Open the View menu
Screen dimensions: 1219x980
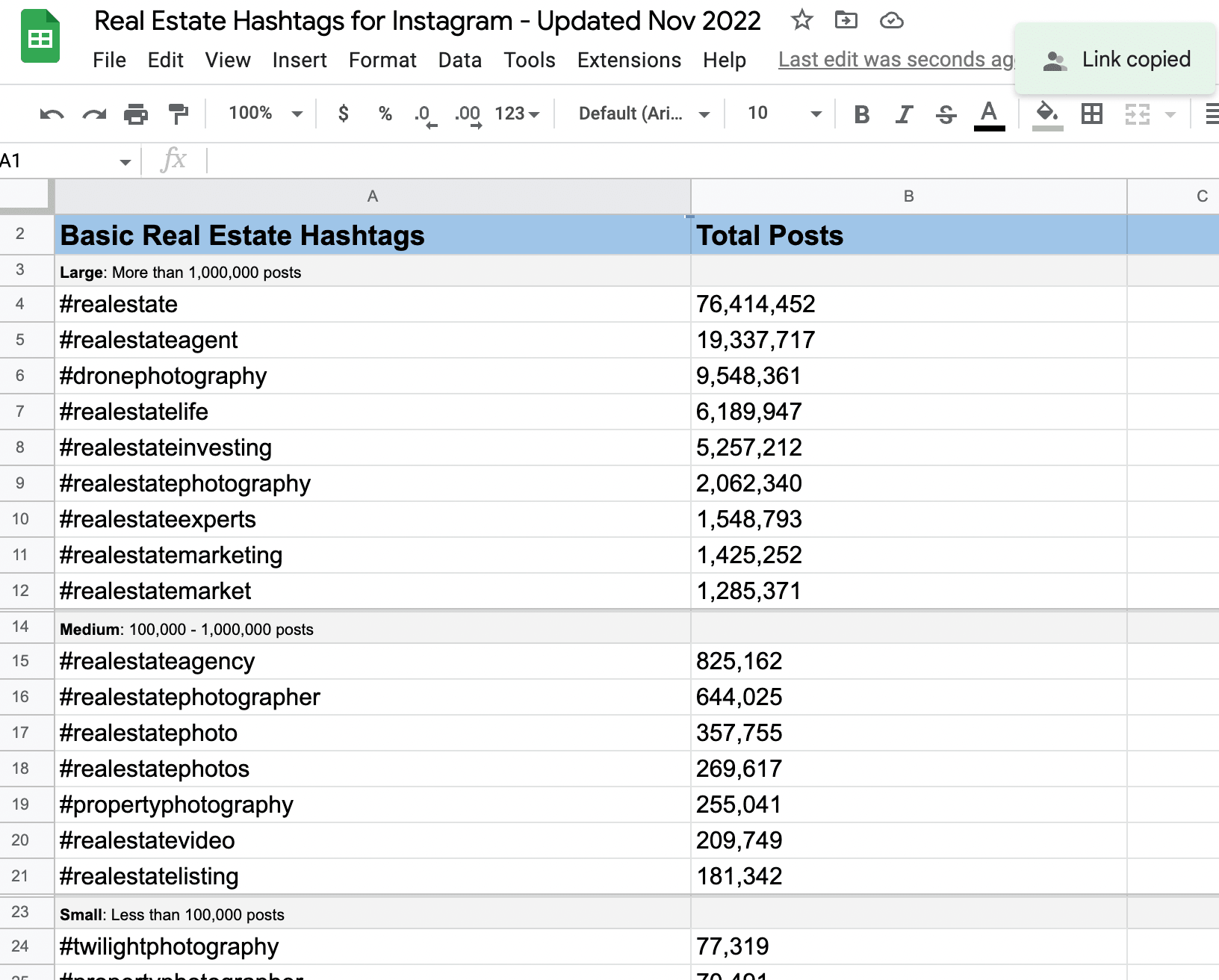click(x=228, y=60)
